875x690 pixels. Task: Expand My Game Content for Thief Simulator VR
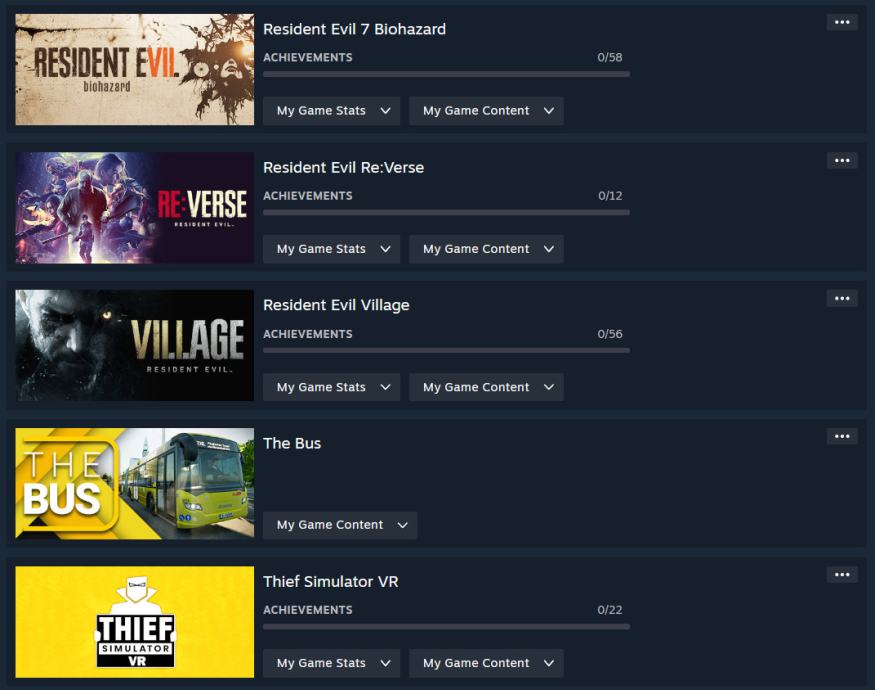pyautogui.click(x=487, y=663)
